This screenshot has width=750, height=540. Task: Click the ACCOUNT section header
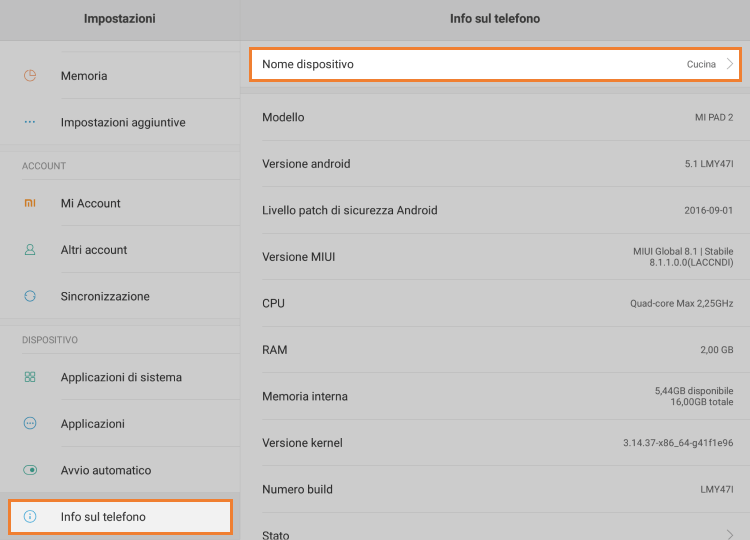44,166
